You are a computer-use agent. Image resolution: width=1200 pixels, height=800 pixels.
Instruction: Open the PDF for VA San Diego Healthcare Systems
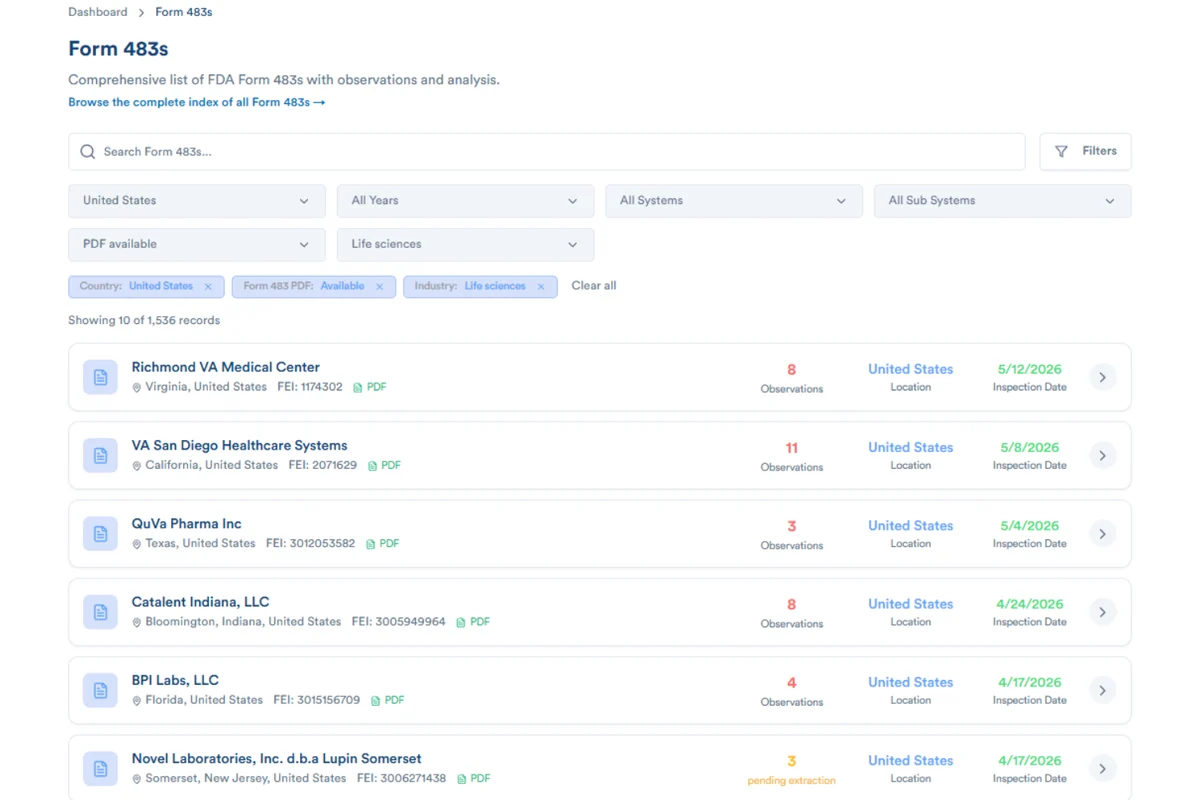(384, 465)
